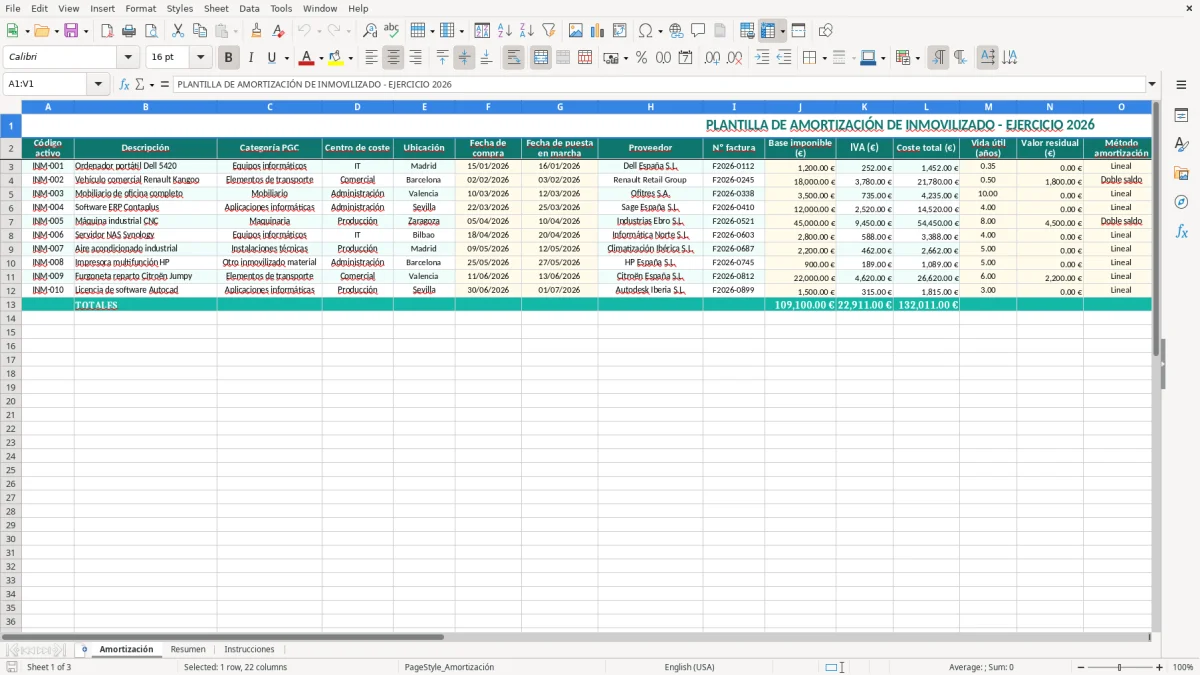
Task: Click the formula input line
Action: click(x=659, y=84)
